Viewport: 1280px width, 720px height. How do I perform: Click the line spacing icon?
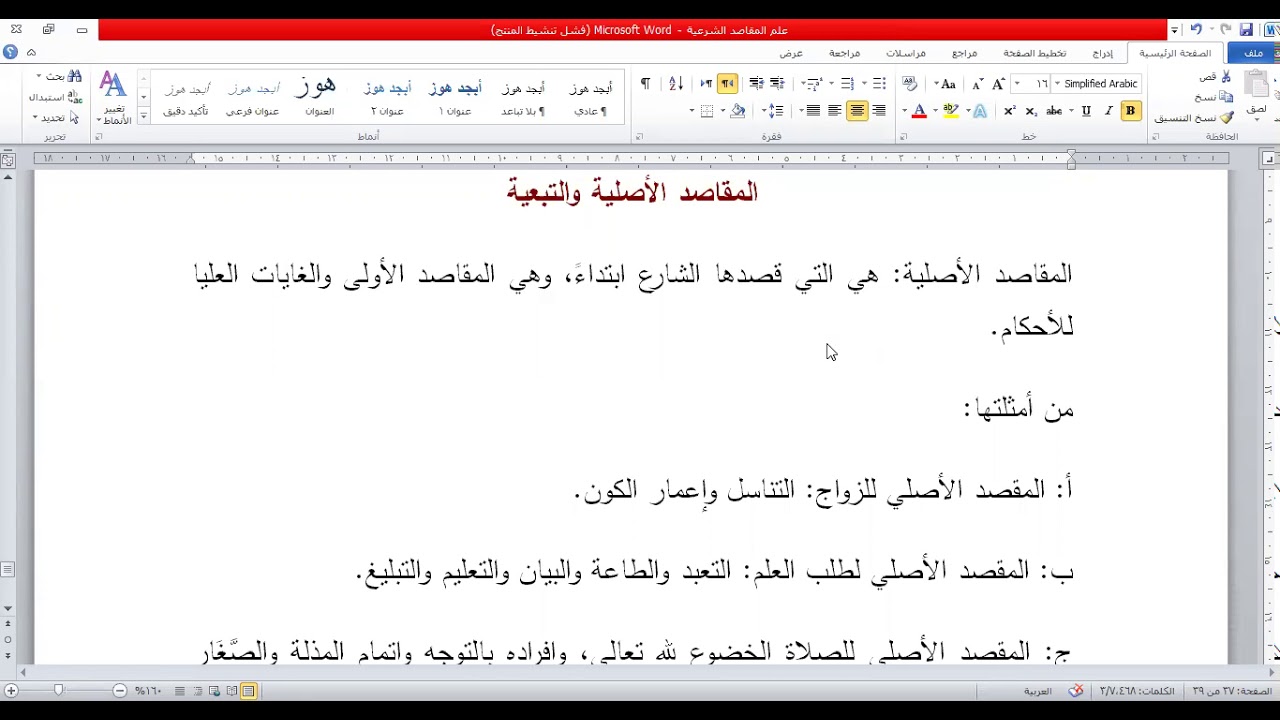click(x=778, y=111)
